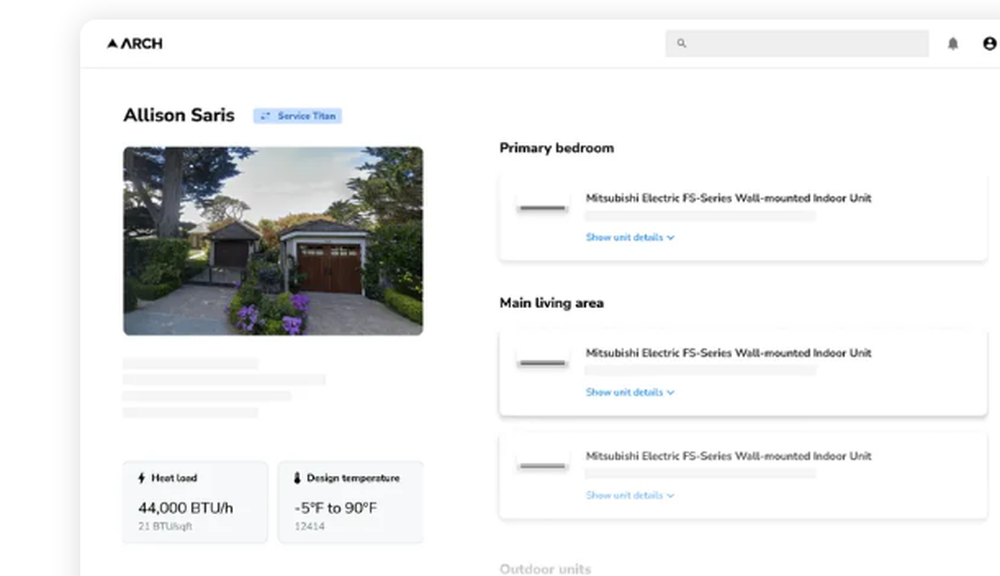The image size is (1000, 576).
Task: Click inside the top search field
Action: coord(797,43)
